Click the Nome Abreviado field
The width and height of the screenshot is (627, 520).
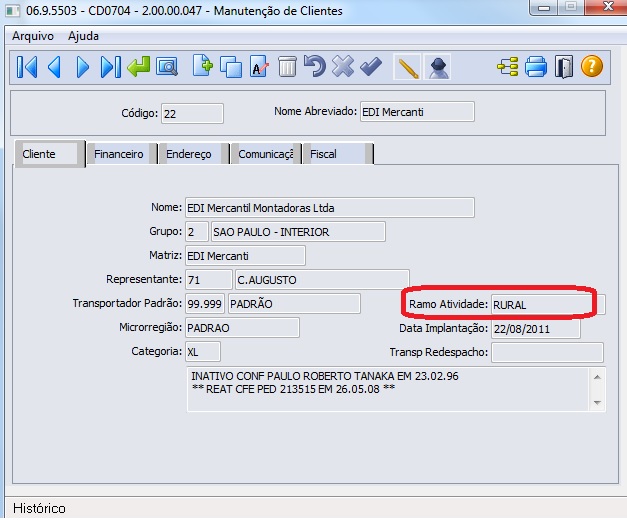coord(417,112)
